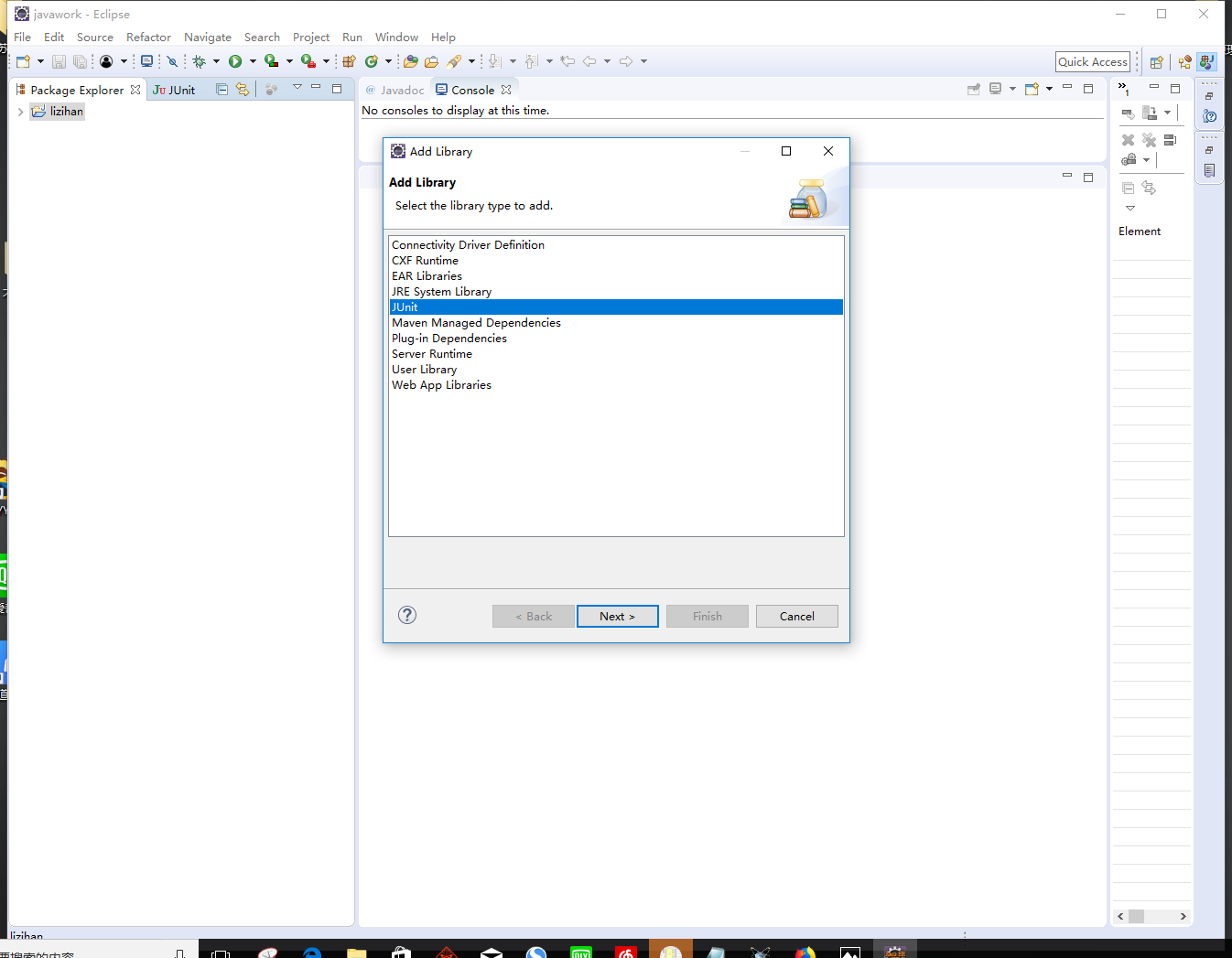Click the Quick Access field
The image size is (1232, 958).
point(1093,61)
